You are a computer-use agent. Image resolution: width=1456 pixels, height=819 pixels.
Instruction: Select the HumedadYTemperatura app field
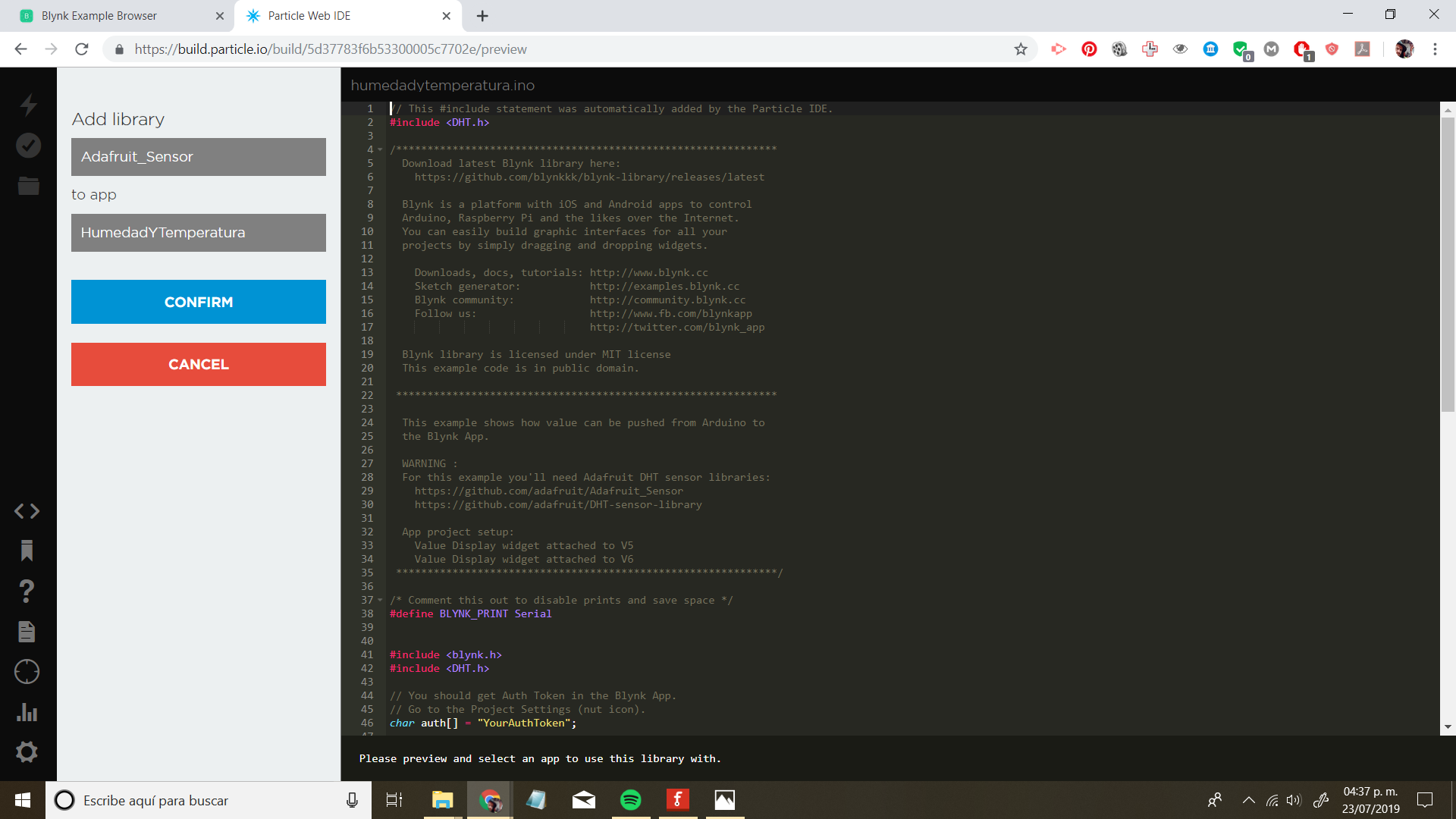(x=199, y=233)
